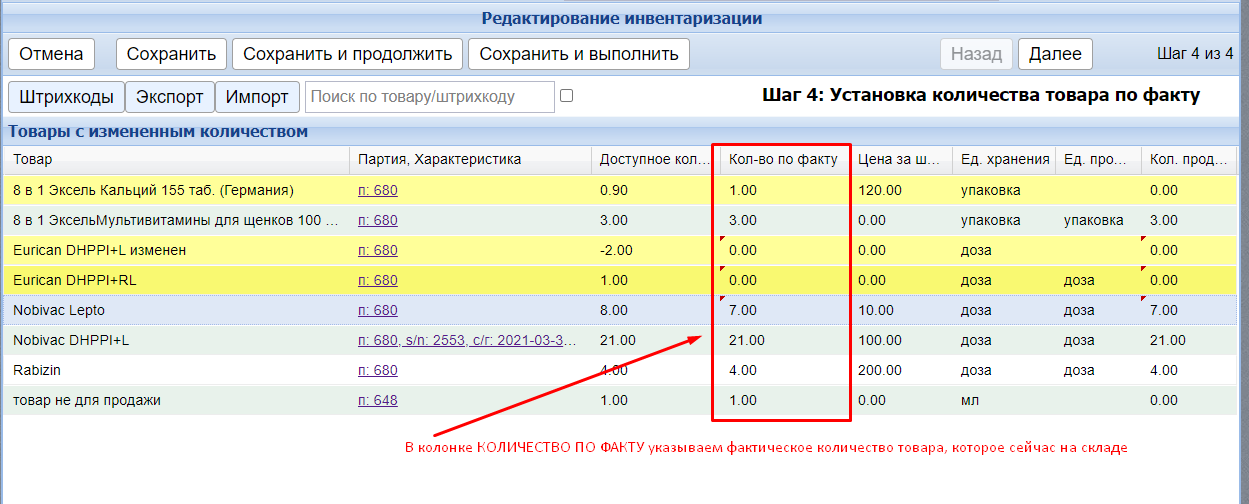
Task: Sort by Кол-во по факту column header
Action: [783, 160]
